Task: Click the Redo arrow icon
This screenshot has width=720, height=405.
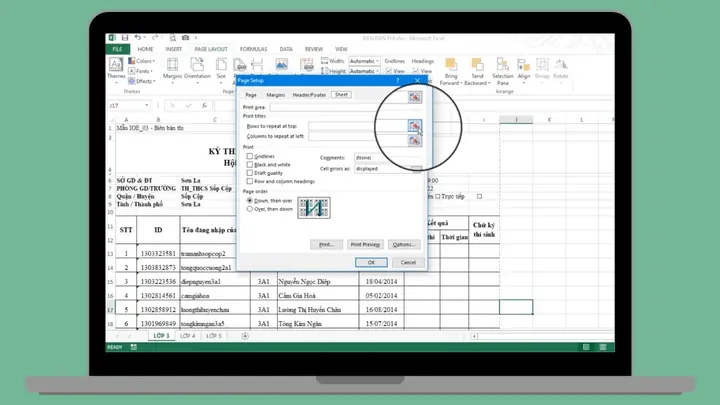Action: pos(155,38)
